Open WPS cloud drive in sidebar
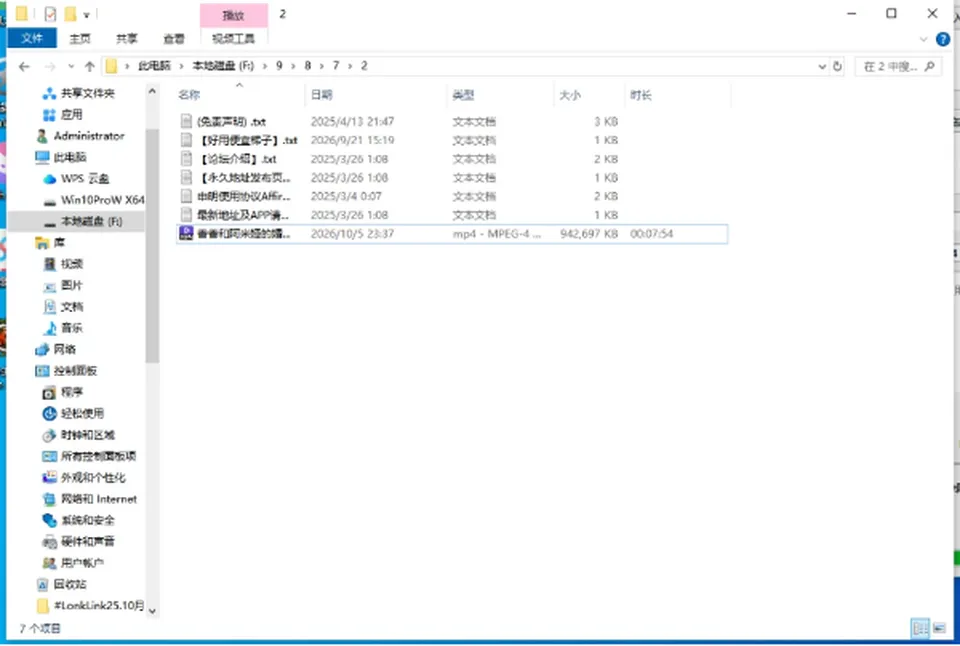The image size is (960, 646). click(x=84, y=179)
